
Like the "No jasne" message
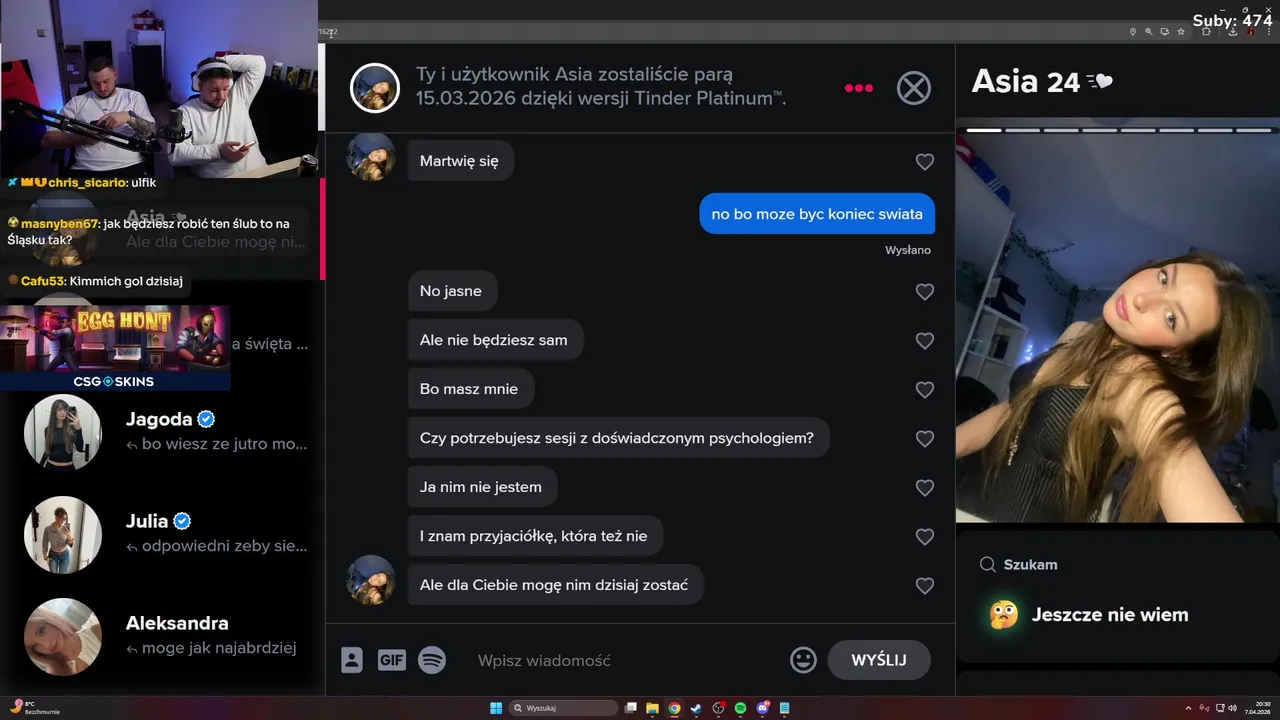tap(925, 292)
